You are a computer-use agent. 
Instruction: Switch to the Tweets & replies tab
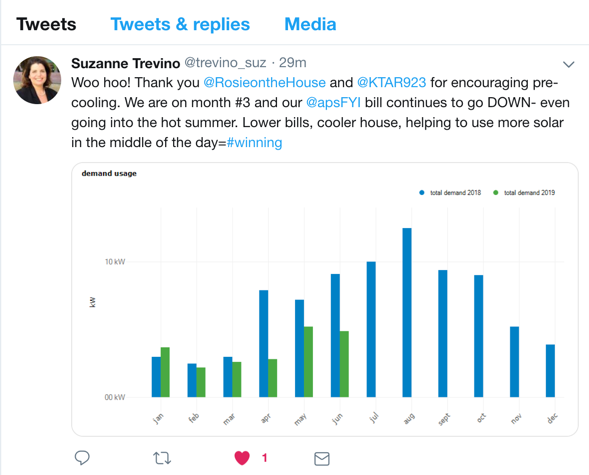click(180, 24)
